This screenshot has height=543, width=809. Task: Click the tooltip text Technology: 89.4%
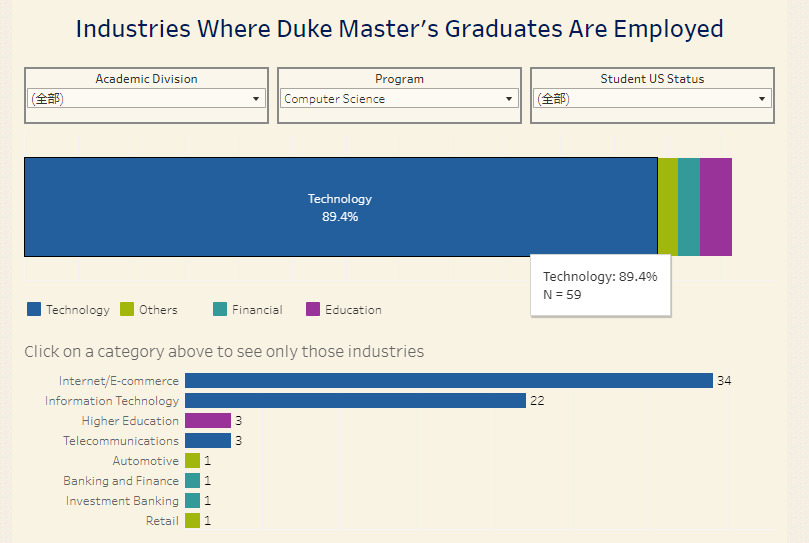[600, 277]
